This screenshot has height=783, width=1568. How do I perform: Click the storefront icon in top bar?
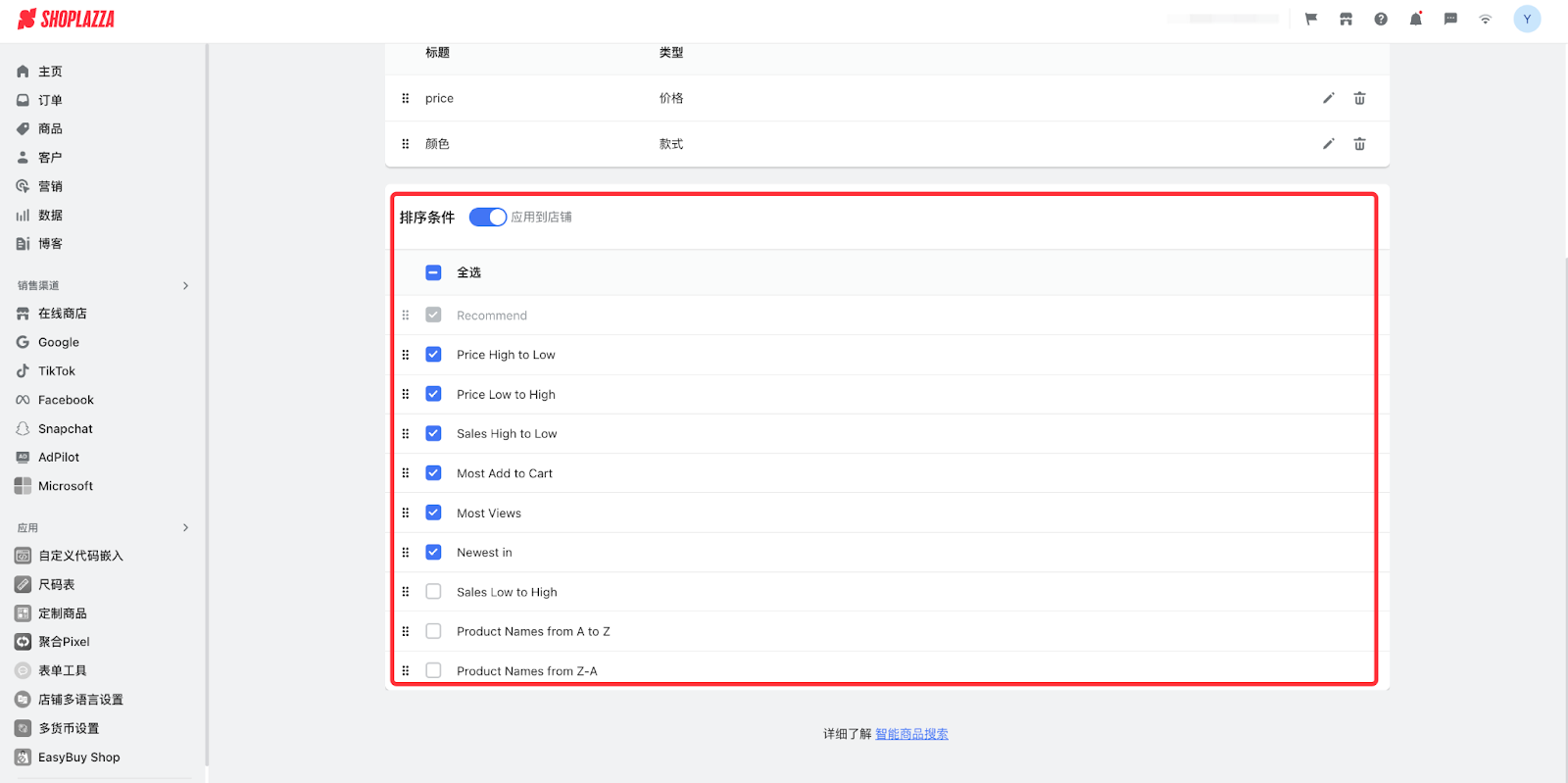(1346, 20)
